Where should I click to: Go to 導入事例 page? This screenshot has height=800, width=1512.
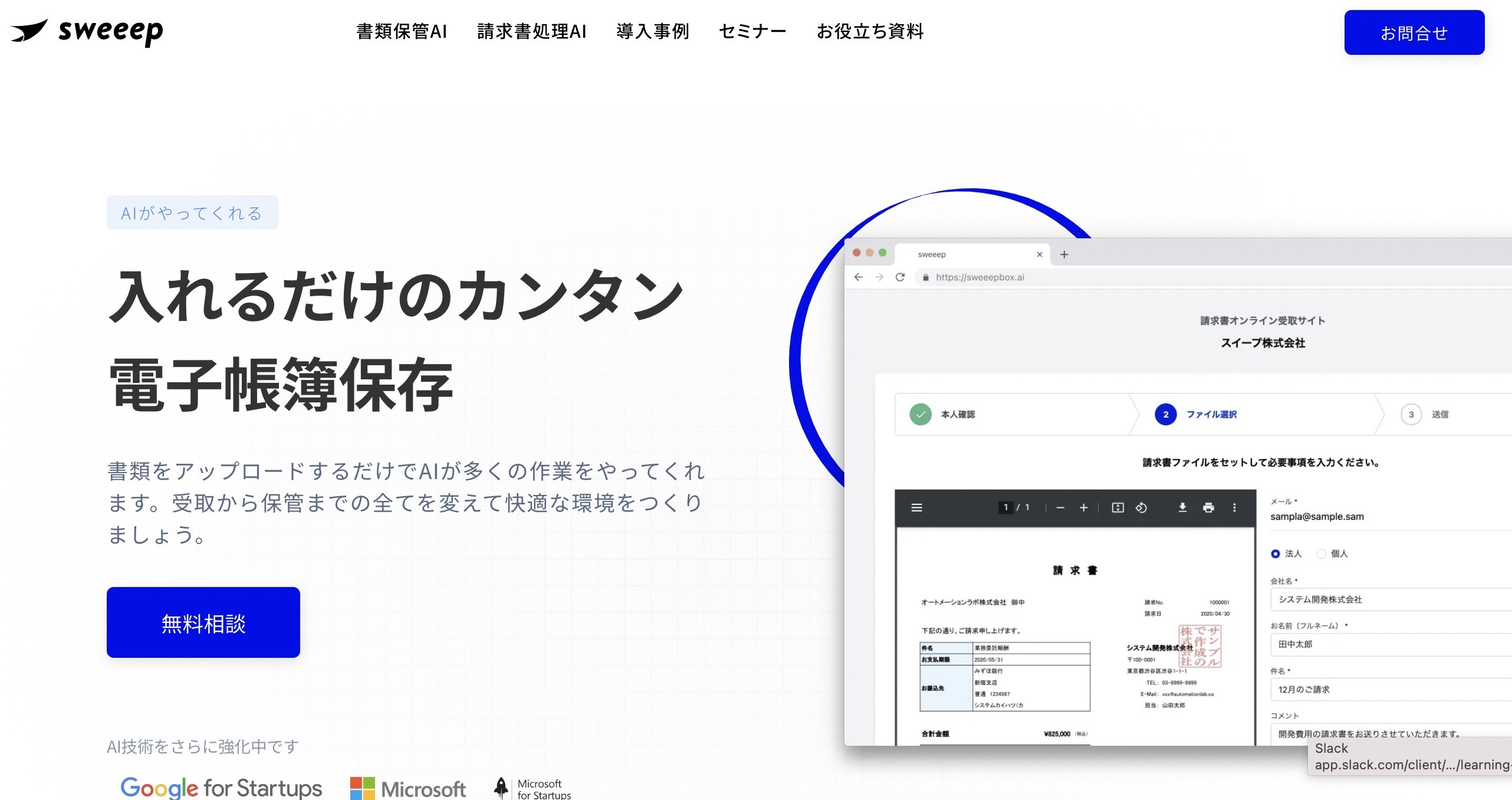(653, 31)
